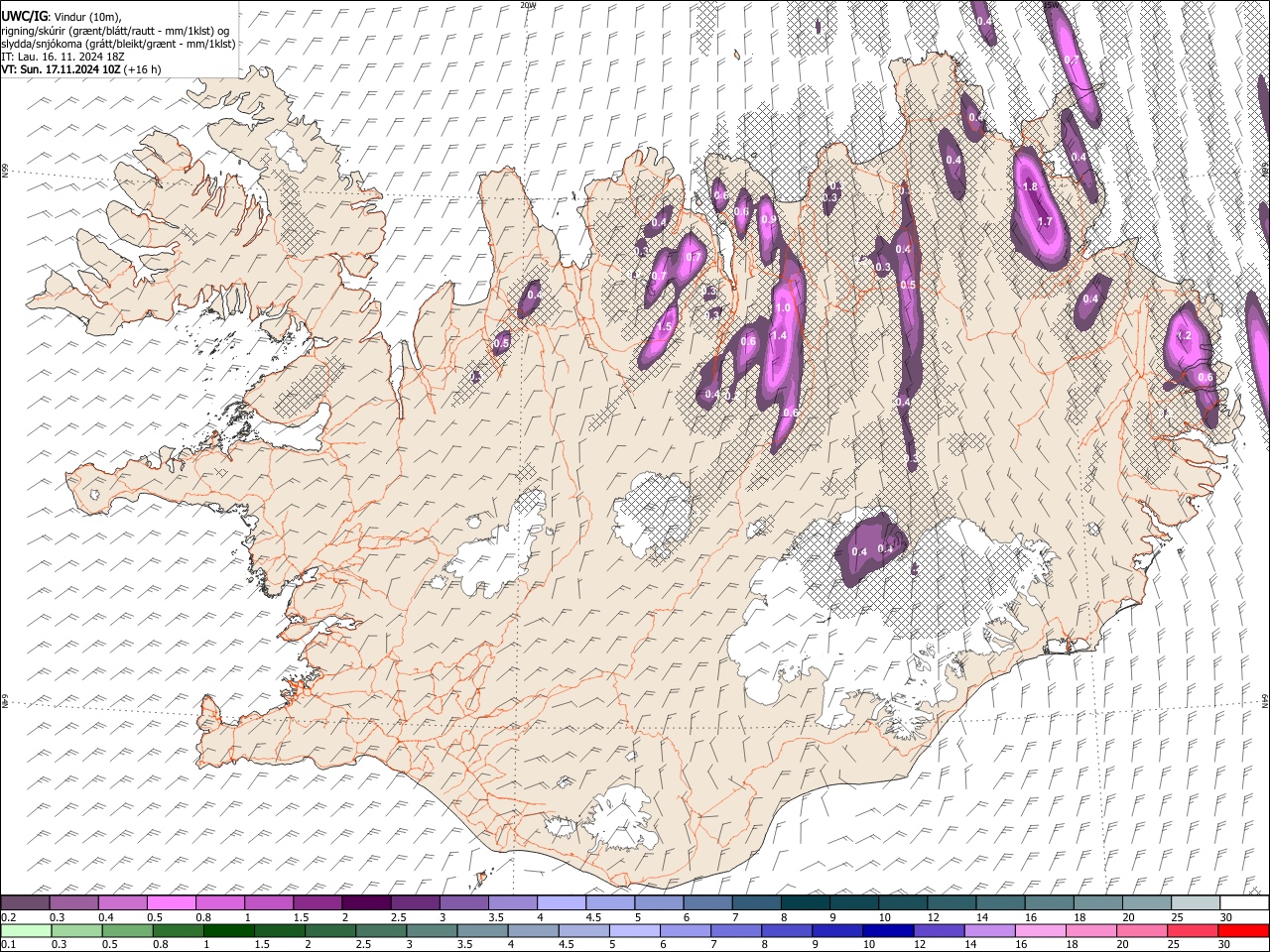1270x952 pixels.
Task: Click the 0.9 precipitation value on the map
Action: pos(769,220)
